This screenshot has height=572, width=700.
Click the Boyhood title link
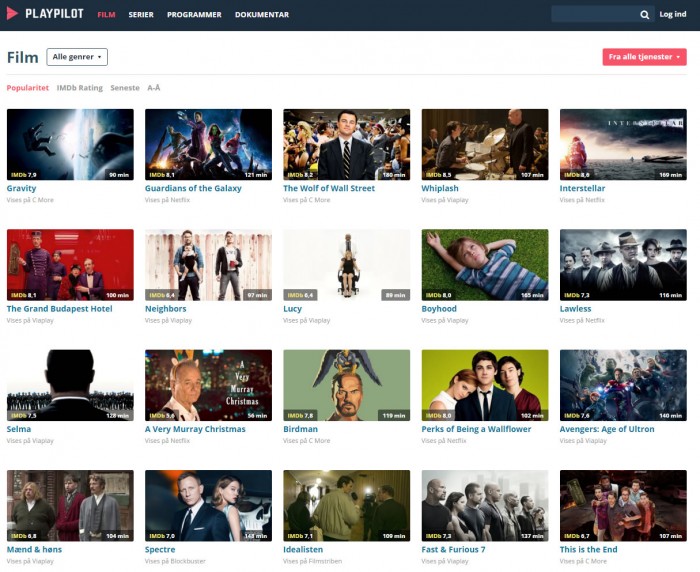click(439, 309)
